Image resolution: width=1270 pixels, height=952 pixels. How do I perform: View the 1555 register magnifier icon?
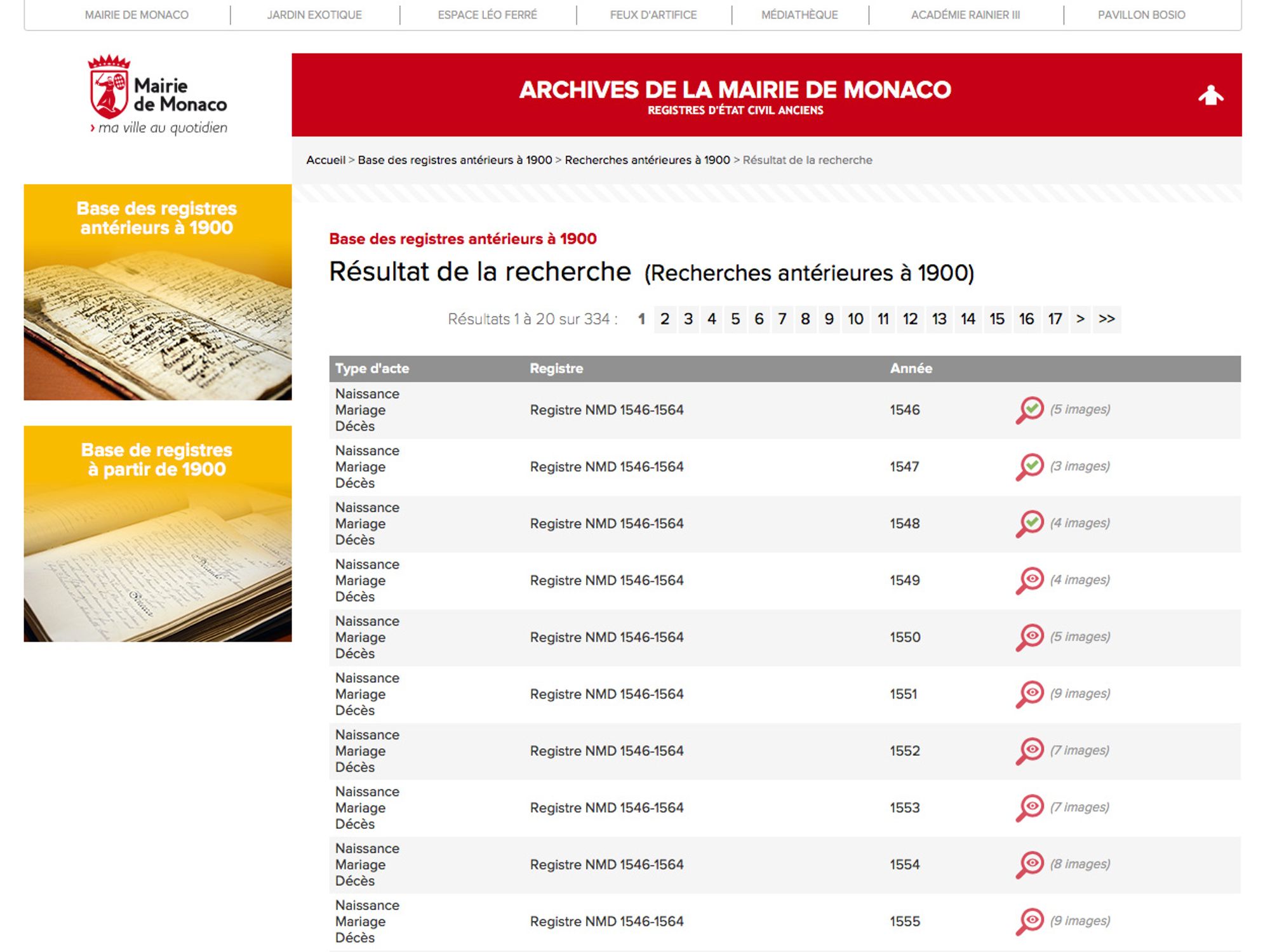tap(1030, 921)
